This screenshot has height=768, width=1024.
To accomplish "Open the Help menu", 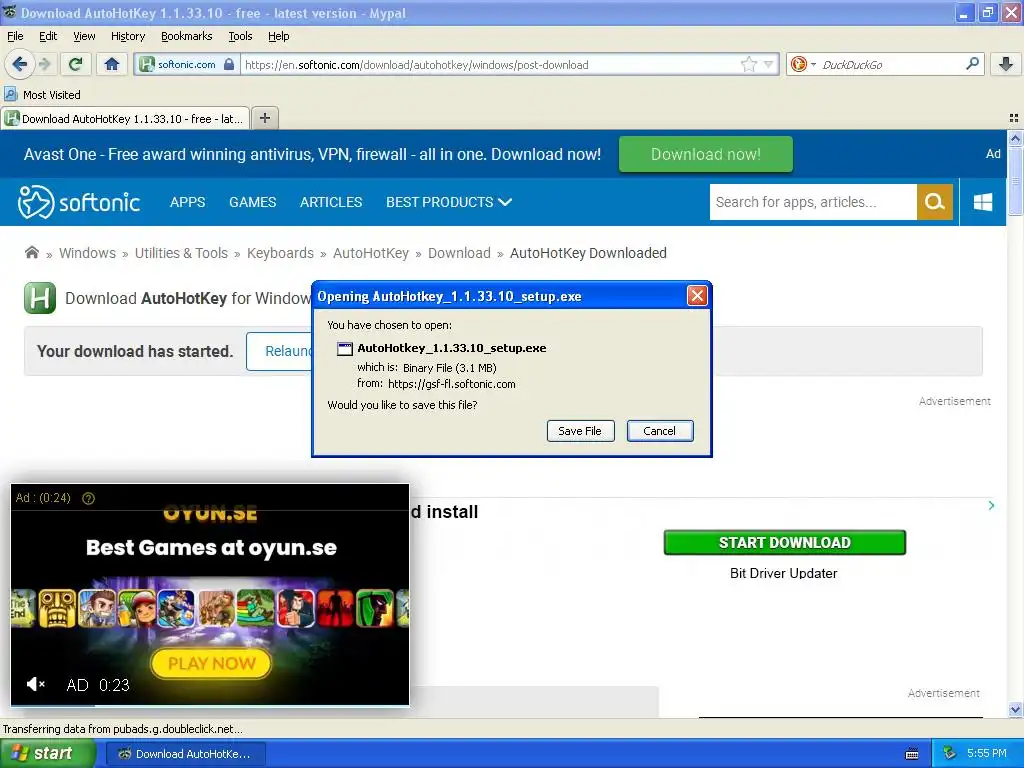I will [x=278, y=36].
